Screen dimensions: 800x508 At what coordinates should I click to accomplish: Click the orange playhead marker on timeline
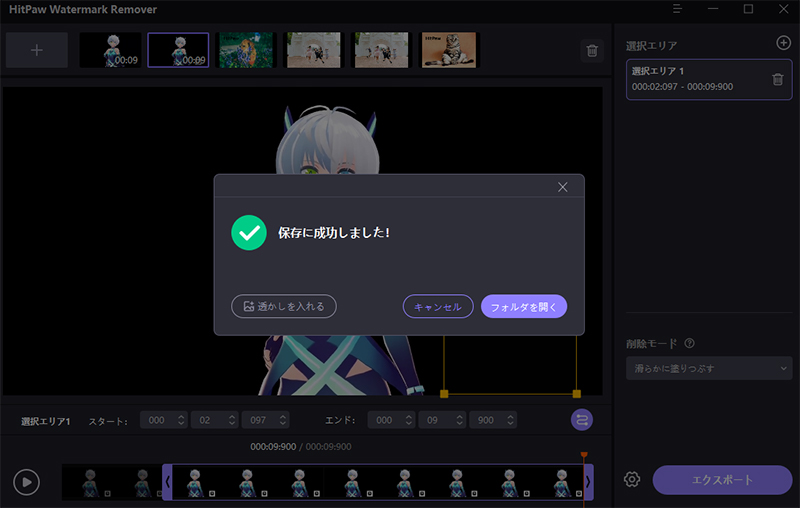coord(584,454)
